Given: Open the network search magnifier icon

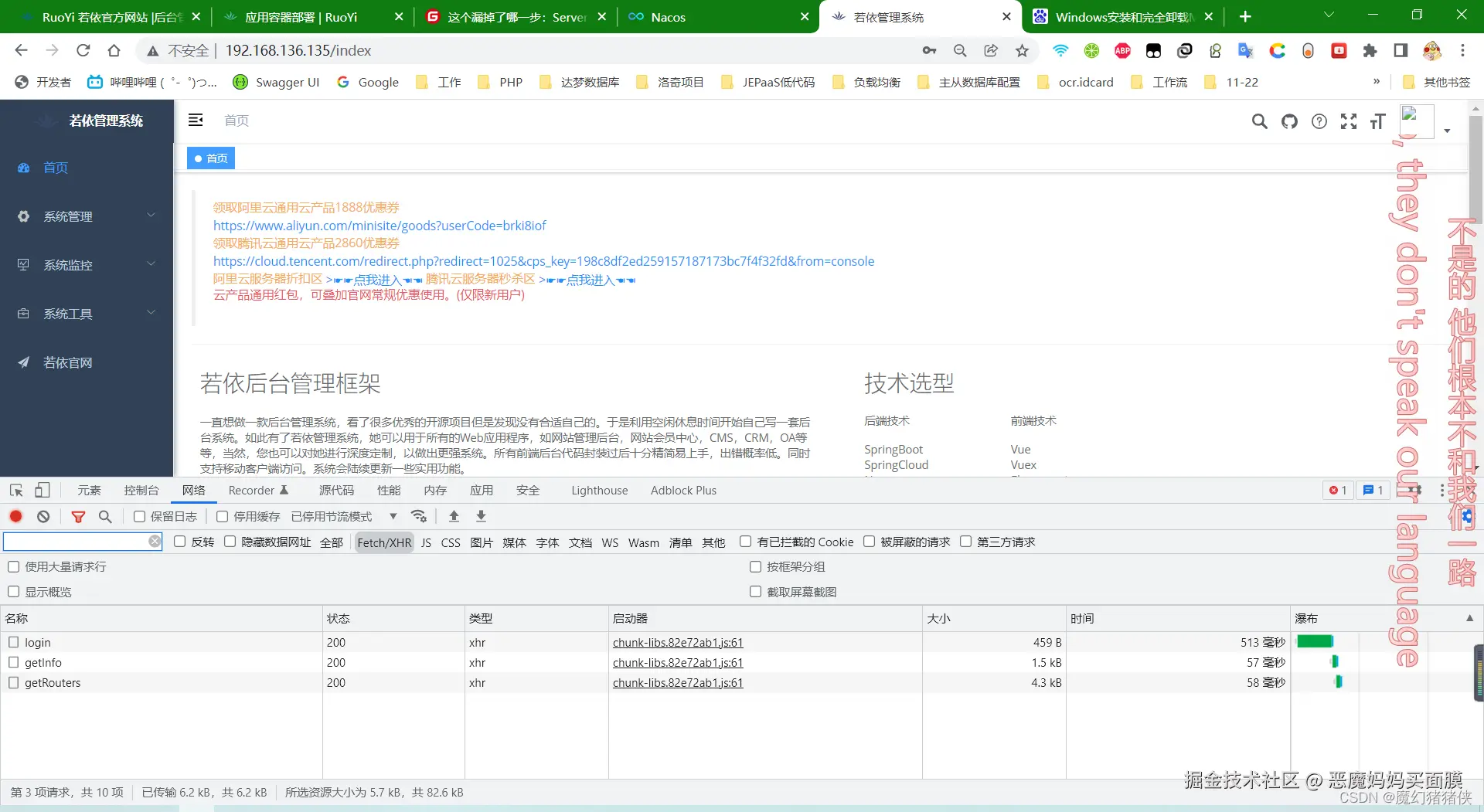Looking at the screenshot, I should point(105,516).
